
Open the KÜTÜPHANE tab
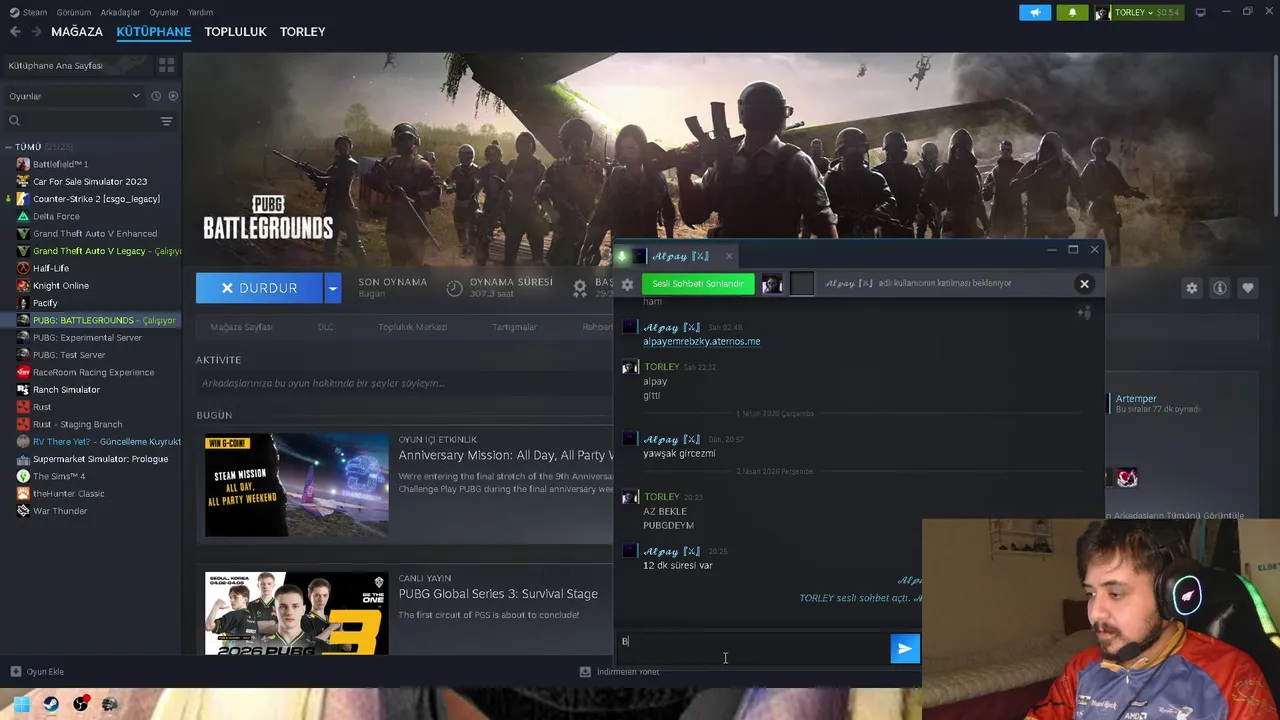click(x=153, y=32)
